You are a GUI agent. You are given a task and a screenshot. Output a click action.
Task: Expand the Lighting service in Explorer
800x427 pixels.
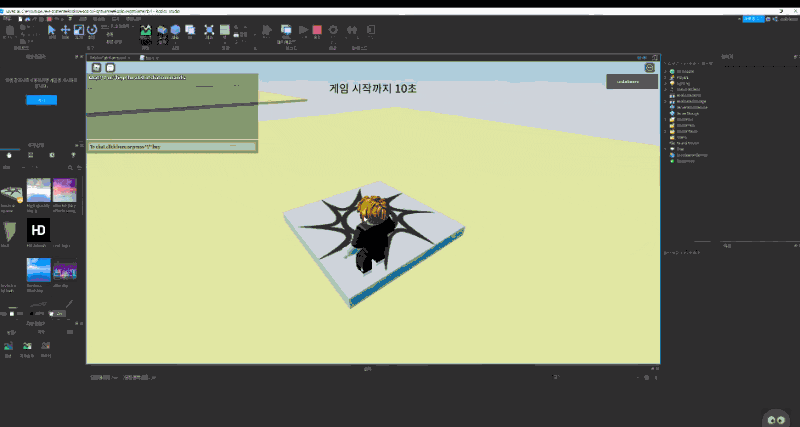pos(667,84)
